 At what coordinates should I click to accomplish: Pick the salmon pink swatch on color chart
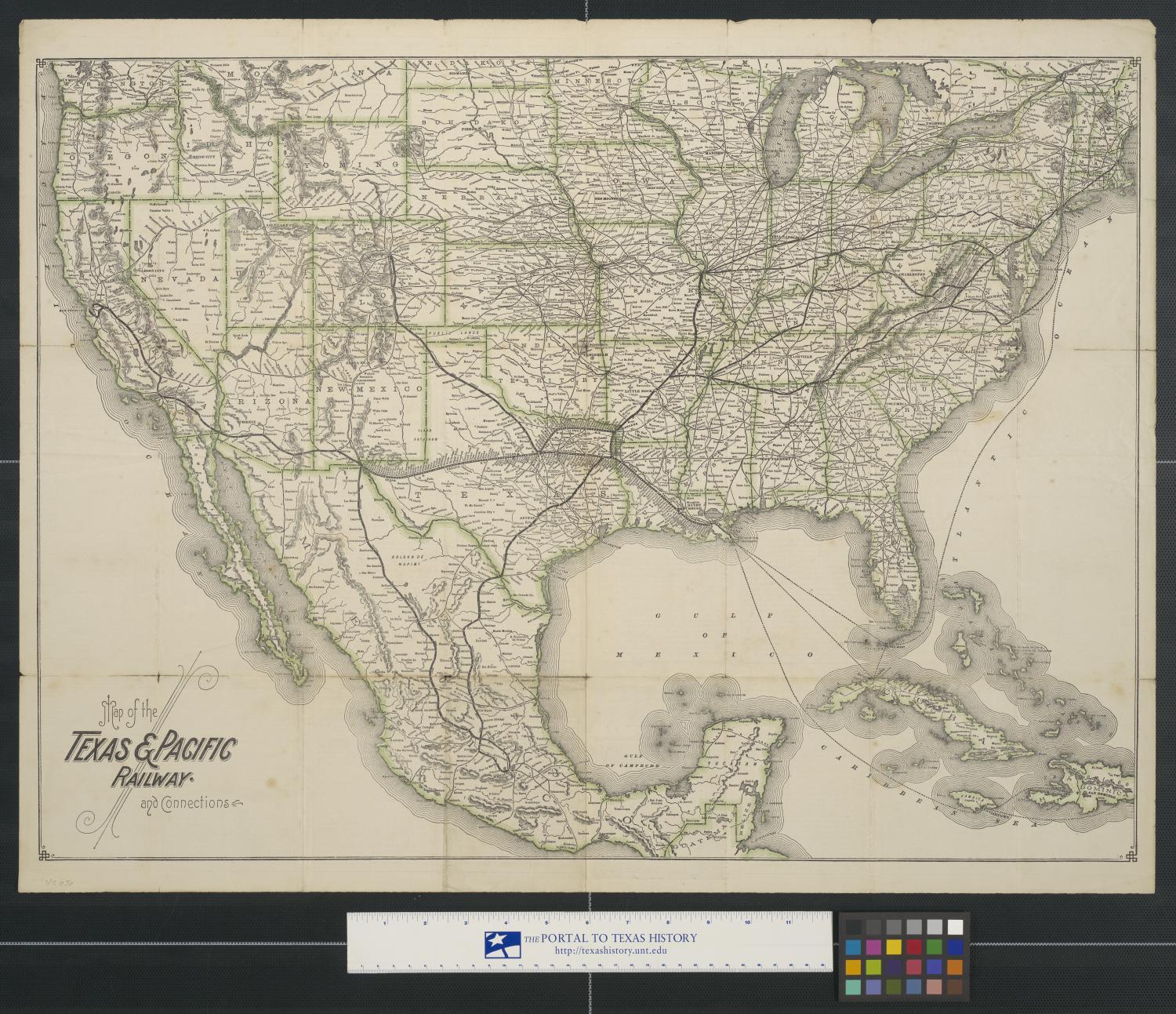click(x=935, y=987)
